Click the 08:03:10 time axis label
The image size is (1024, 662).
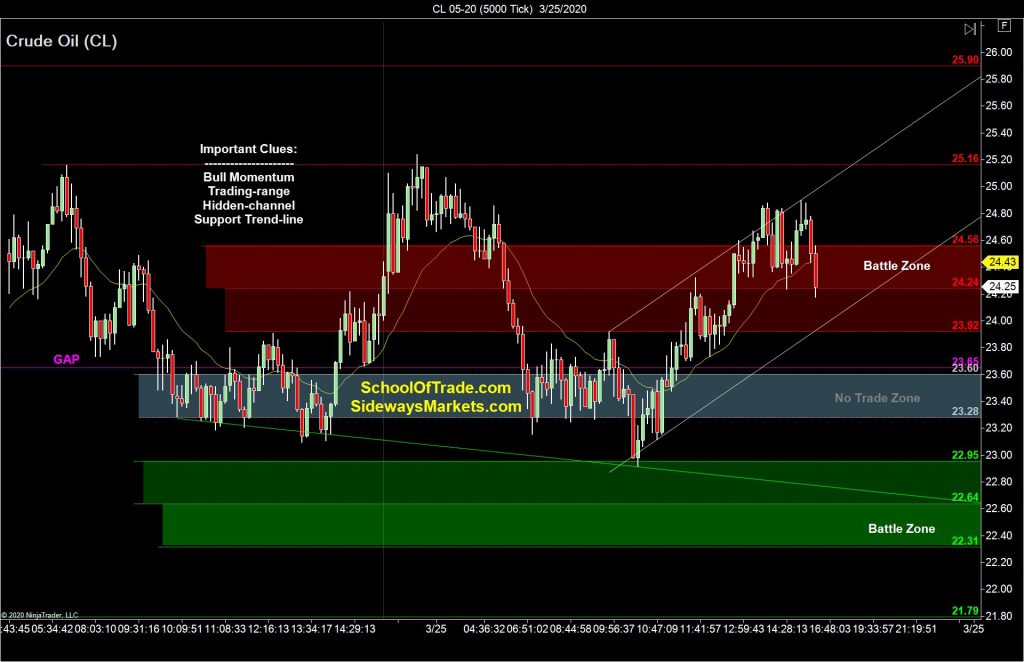pyautogui.click(x=95, y=629)
